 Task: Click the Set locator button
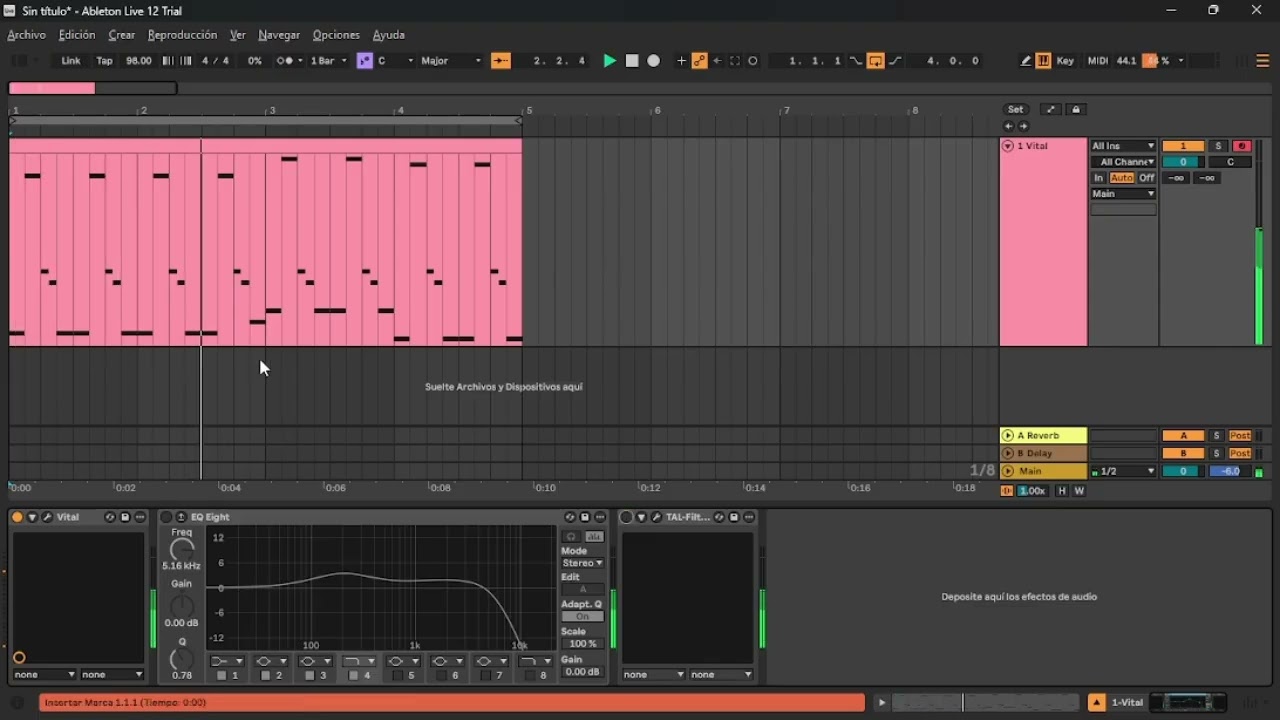[1016, 110]
